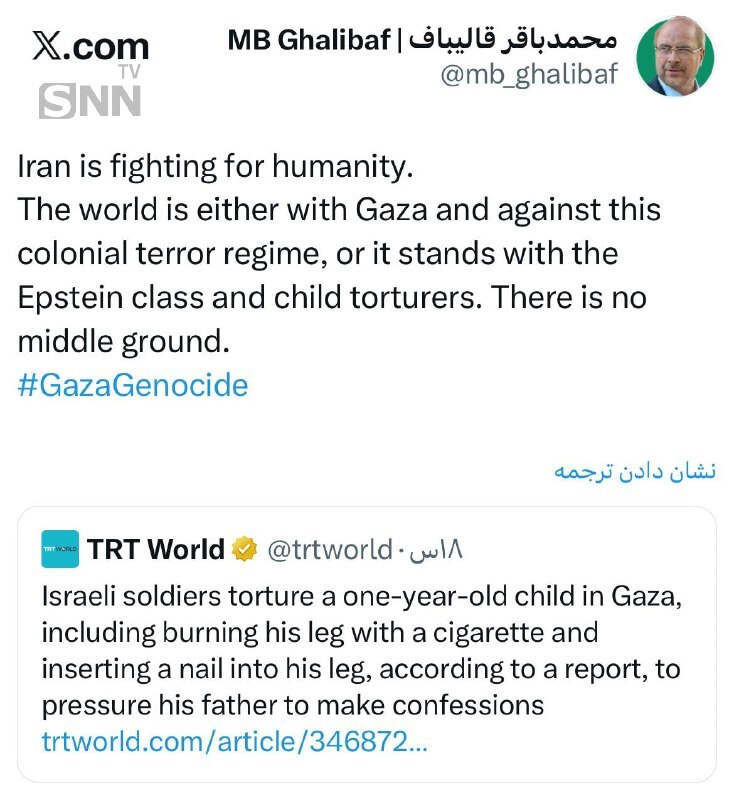Click the SNN watermark logo
The width and height of the screenshot is (734, 800).
pos(90,100)
